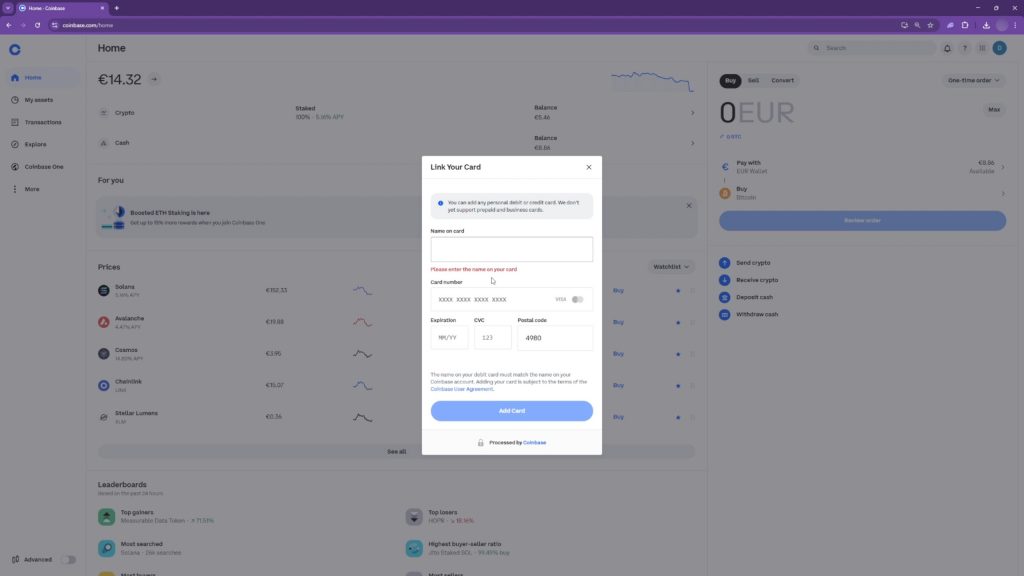Expand the Buy Bitcoin asset row

point(862,193)
